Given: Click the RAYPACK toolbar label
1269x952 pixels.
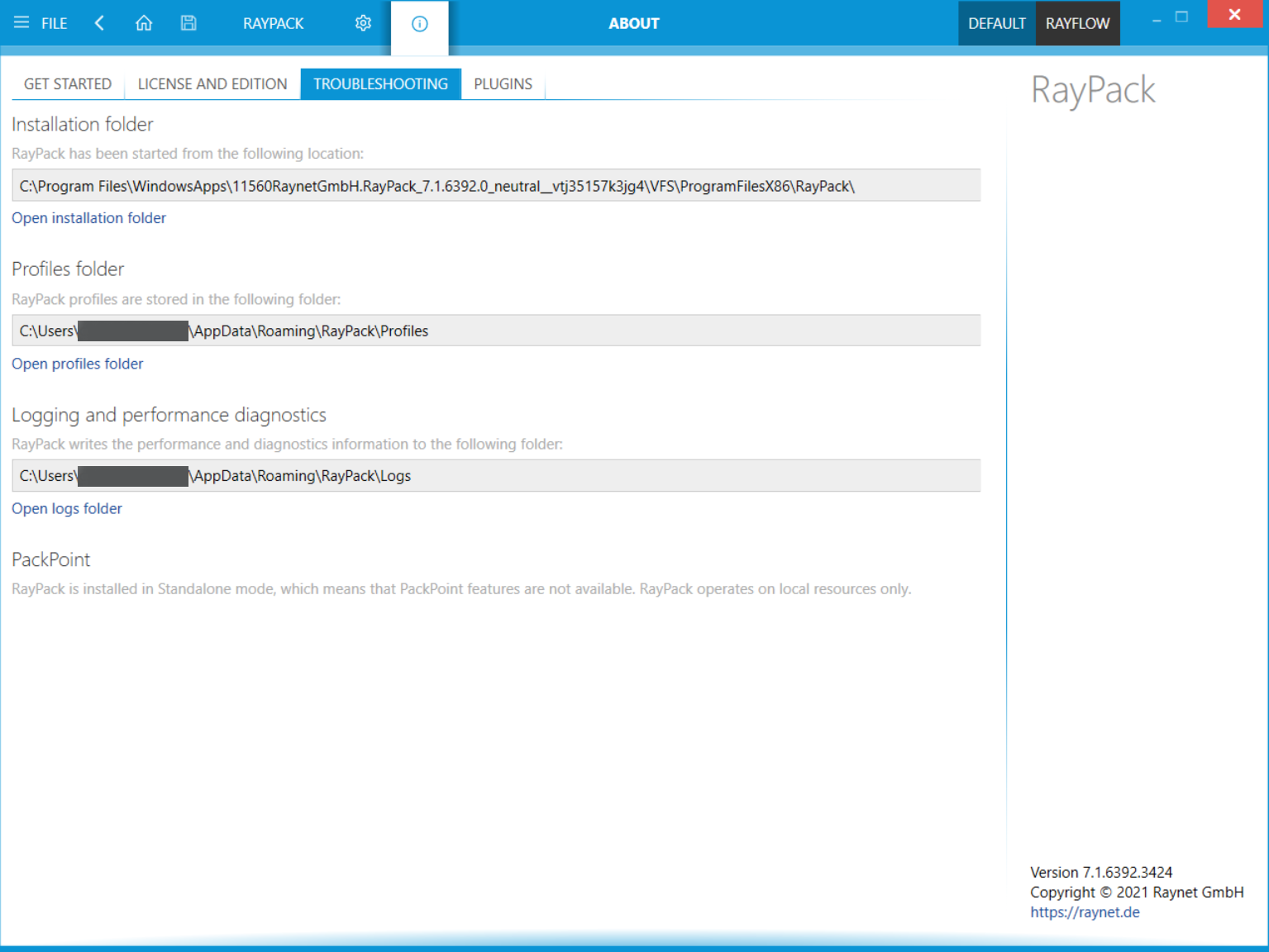Looking at the screenshot, I should click(273, 23).
